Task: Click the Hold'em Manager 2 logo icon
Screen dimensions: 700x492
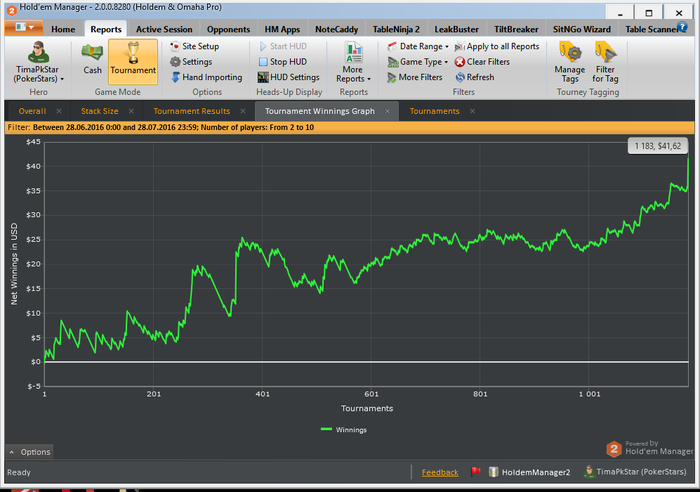Action: coord(614,449)
